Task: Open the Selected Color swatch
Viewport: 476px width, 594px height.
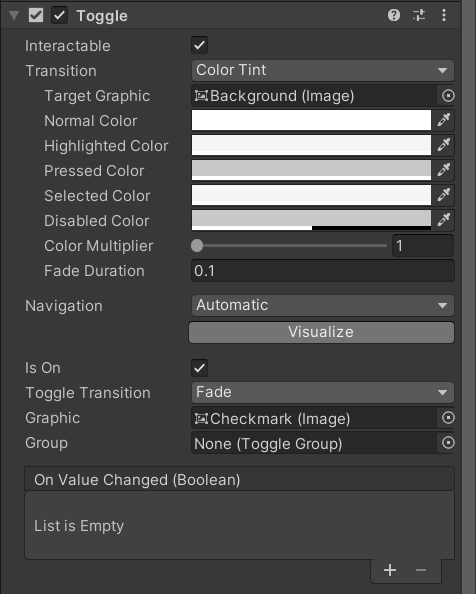Action: [x=311, y=195]
